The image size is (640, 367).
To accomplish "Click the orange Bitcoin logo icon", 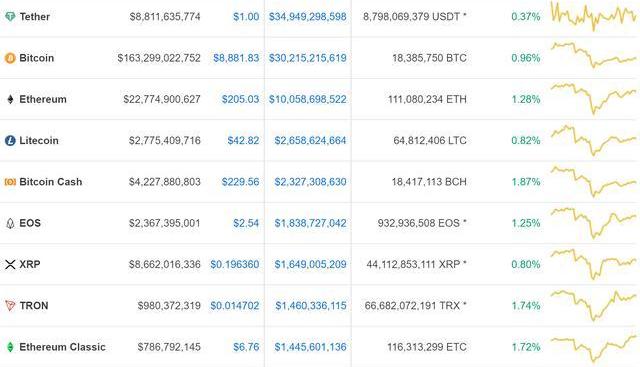I will (x=10, y=58).
